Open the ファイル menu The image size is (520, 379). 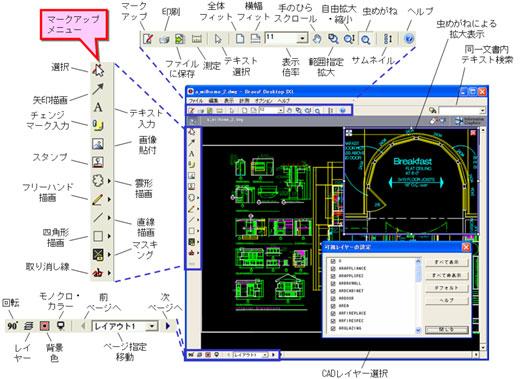pyautogui.click(x=196, y=101)
